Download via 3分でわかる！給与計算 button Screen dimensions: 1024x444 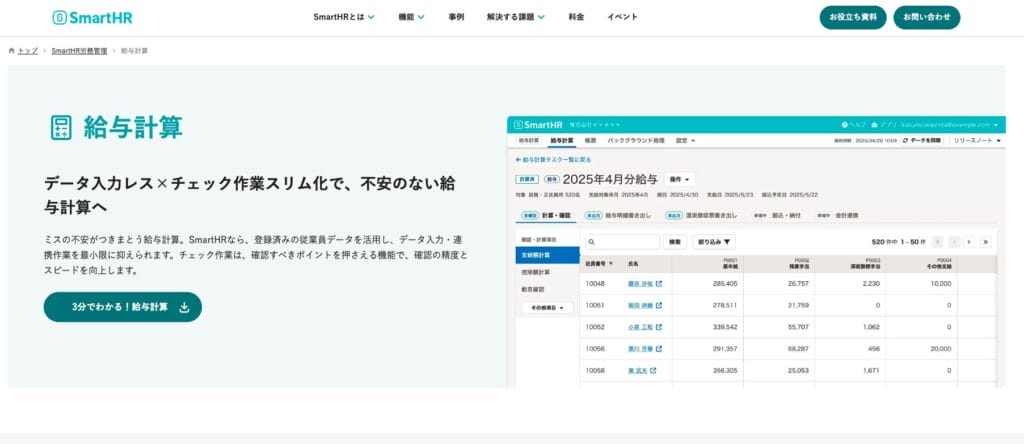point(123,307)
